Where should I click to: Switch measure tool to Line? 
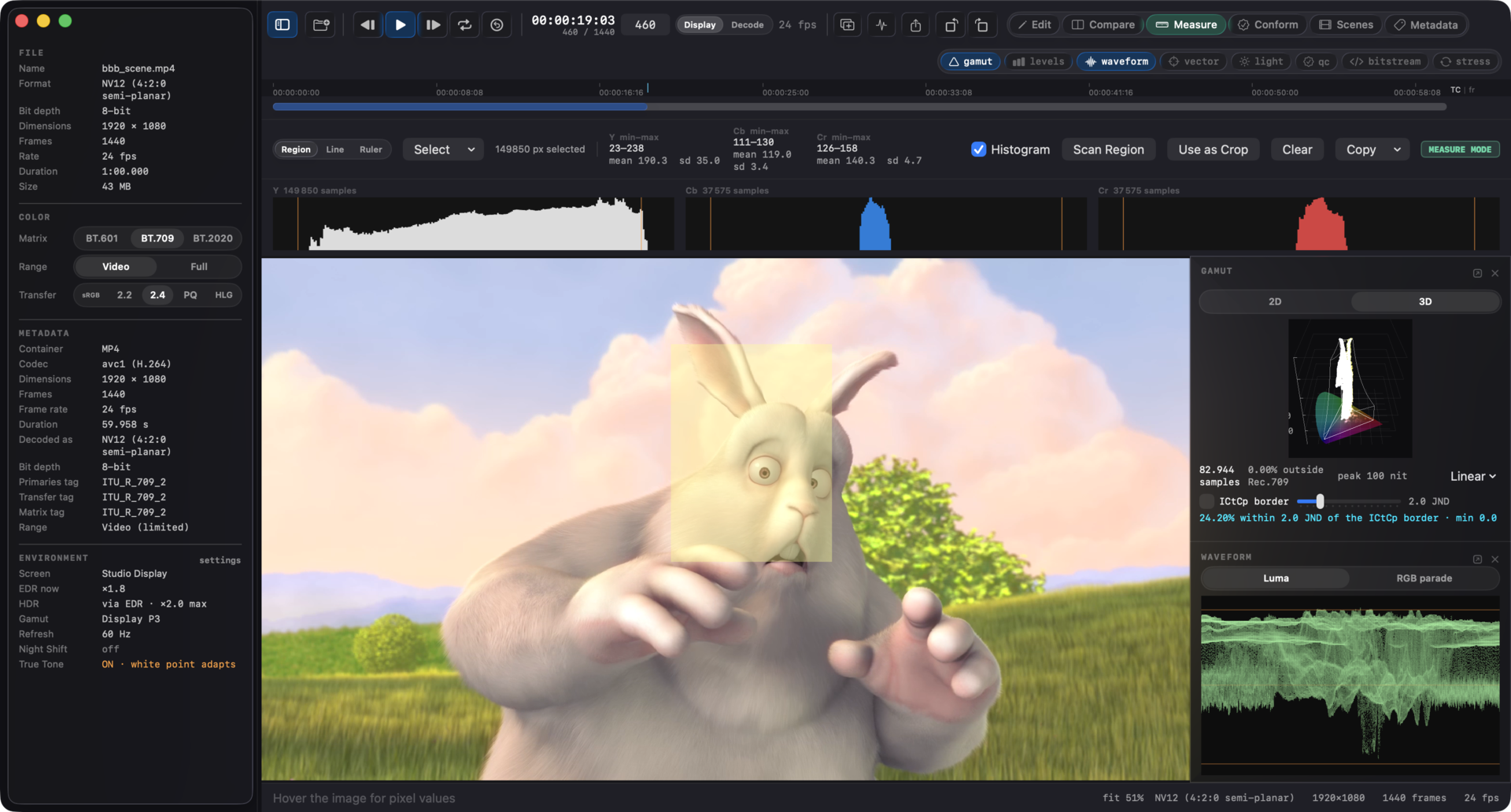pos(334,149)
